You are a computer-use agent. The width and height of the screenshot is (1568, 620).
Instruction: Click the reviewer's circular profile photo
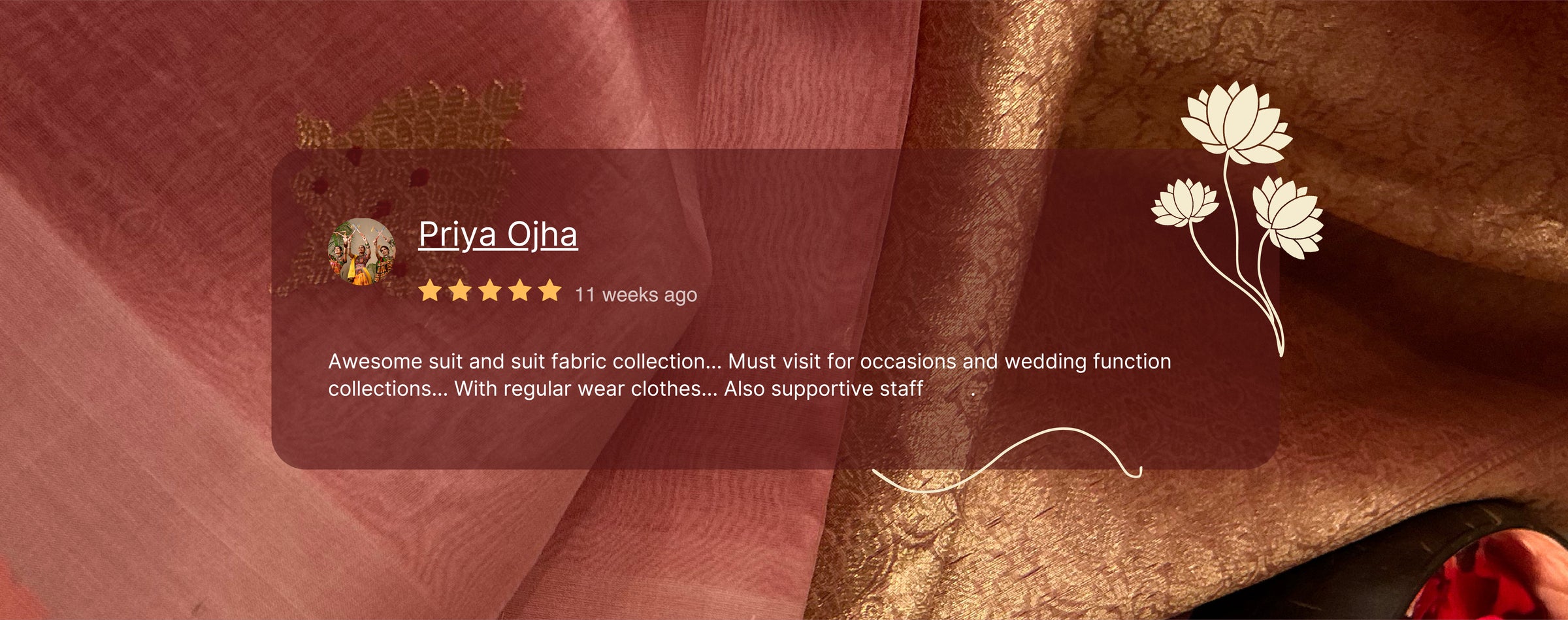361,252
